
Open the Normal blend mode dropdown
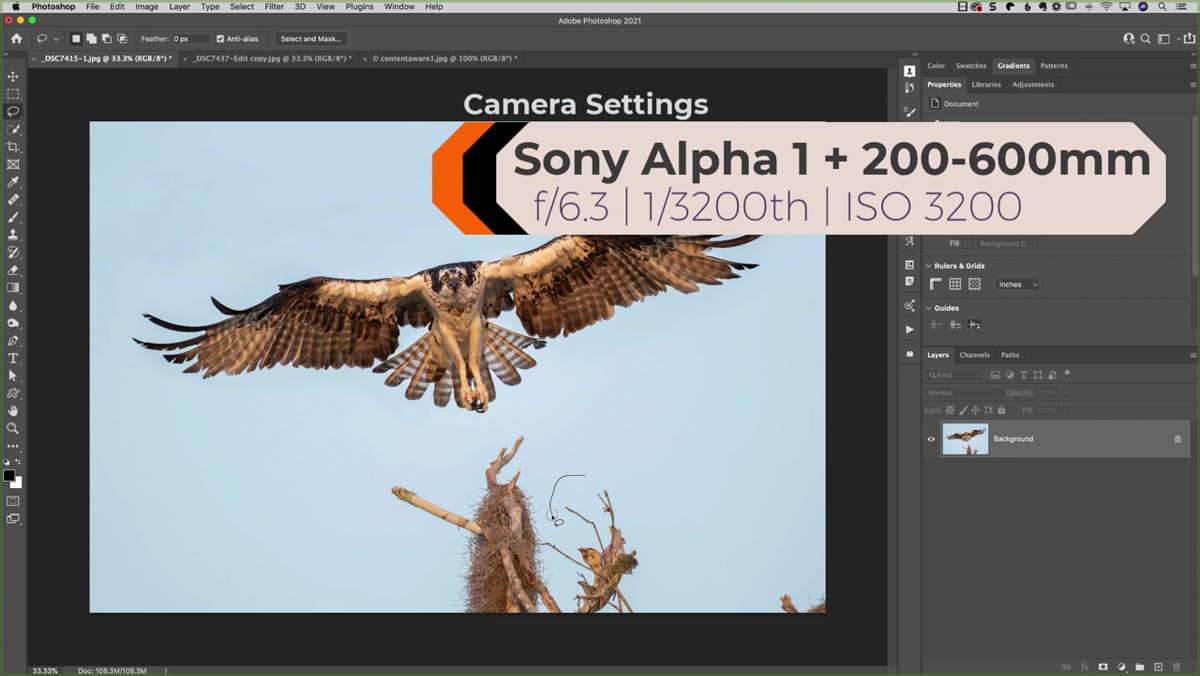click(x=964, y=393)
